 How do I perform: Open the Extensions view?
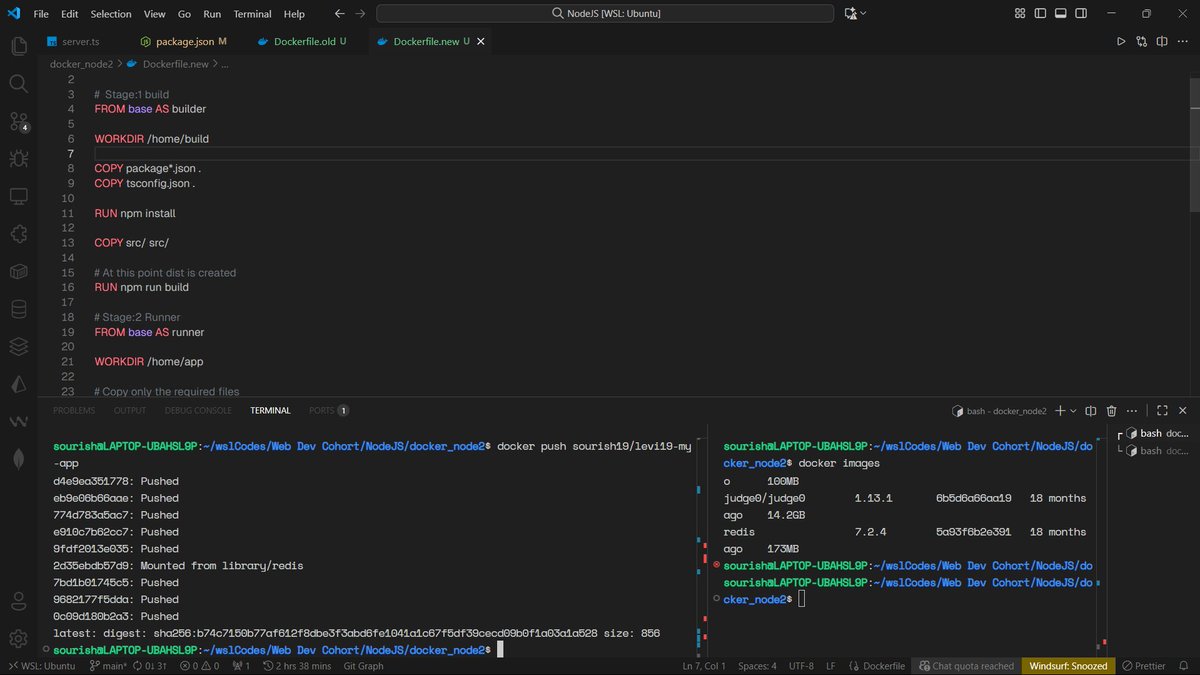pyautogui.click(x=18, y=233)
